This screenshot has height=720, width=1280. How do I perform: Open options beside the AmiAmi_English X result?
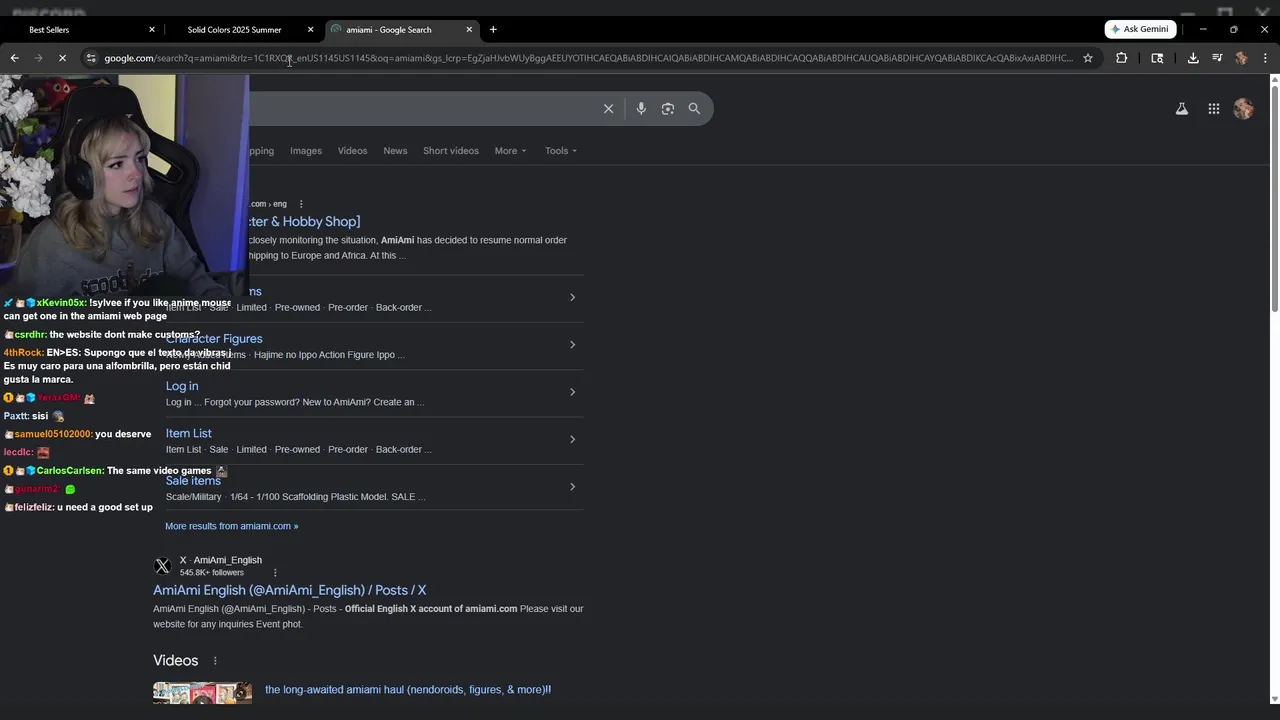pyautogui.click(x=275, y=573)
